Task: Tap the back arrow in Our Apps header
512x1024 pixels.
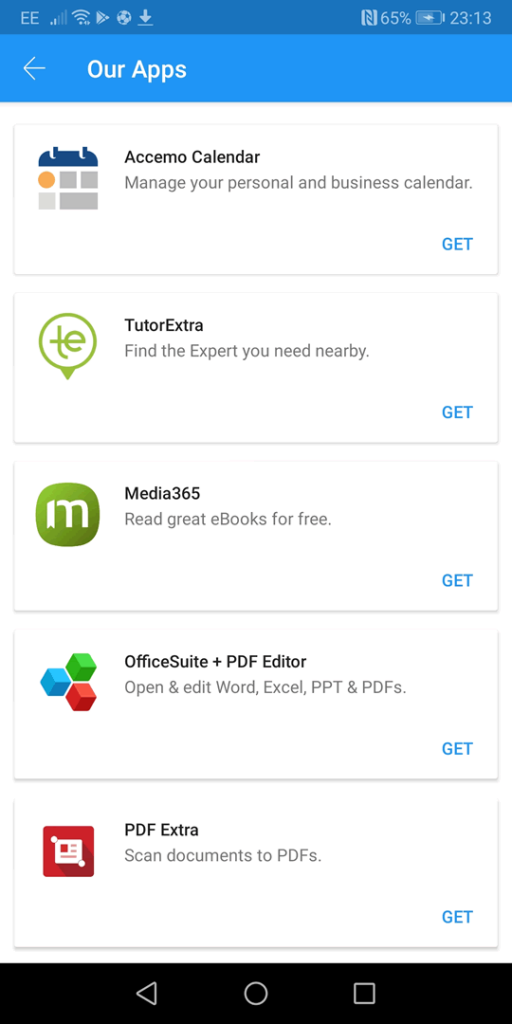Action: pos(34,69)
